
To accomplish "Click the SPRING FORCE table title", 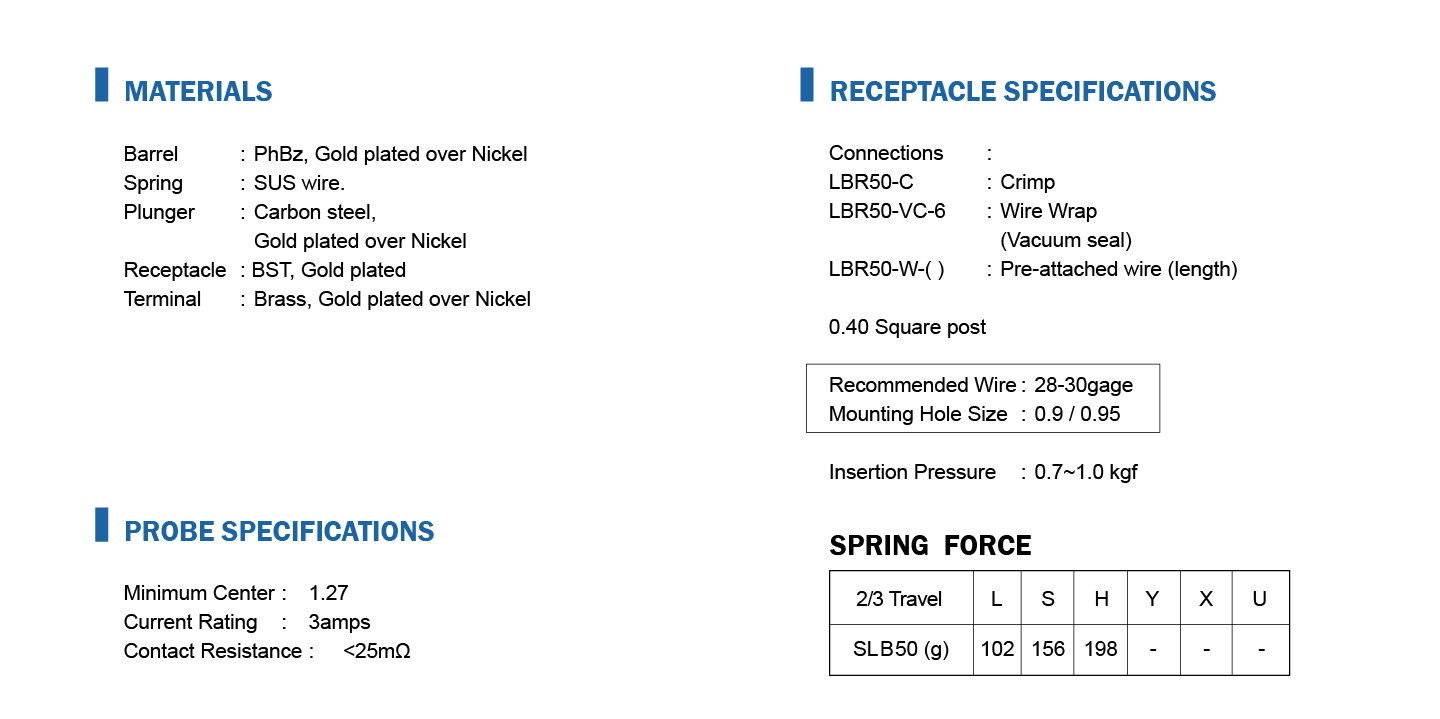I will tap(930, 546).
